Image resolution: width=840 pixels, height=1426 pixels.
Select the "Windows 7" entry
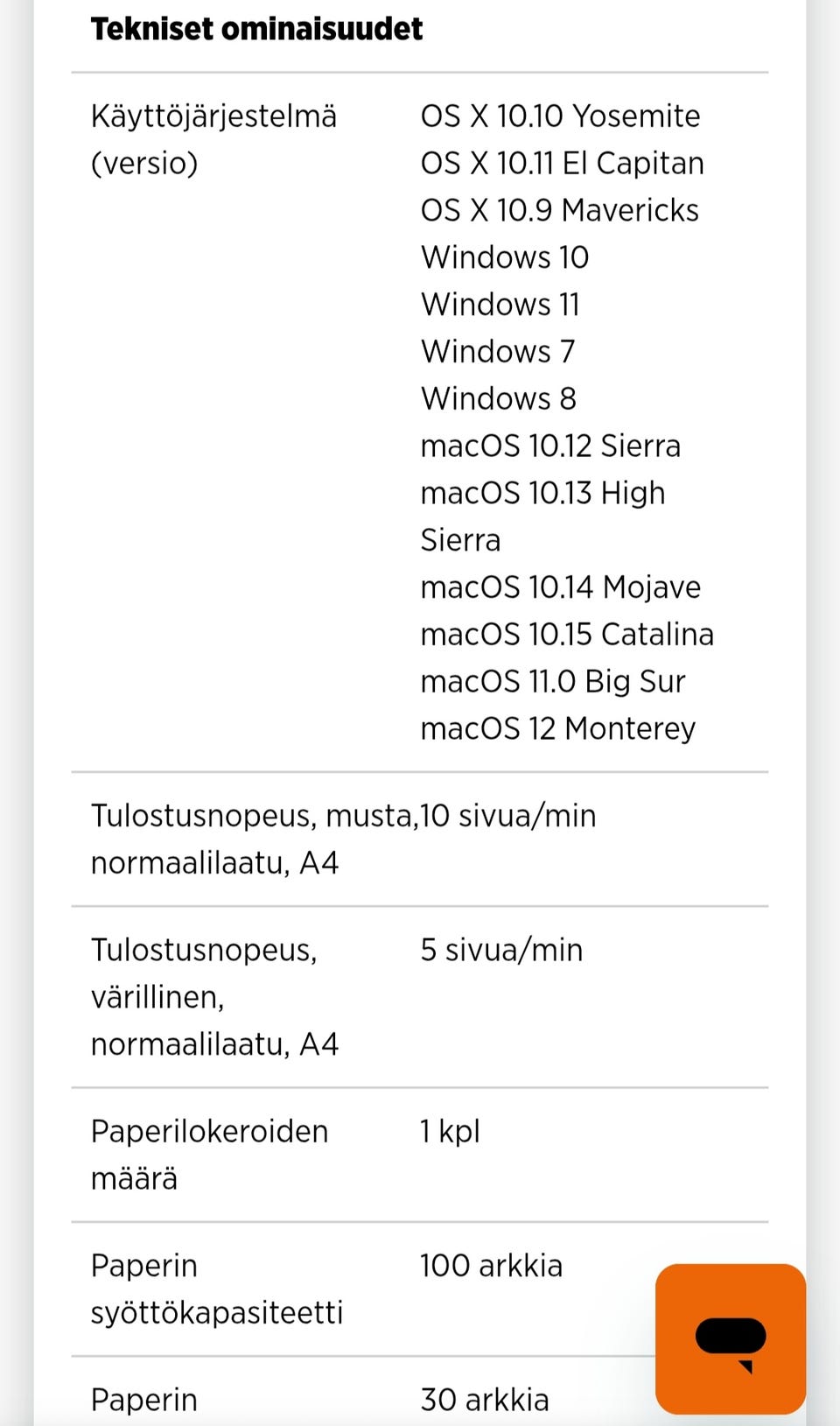498,352
